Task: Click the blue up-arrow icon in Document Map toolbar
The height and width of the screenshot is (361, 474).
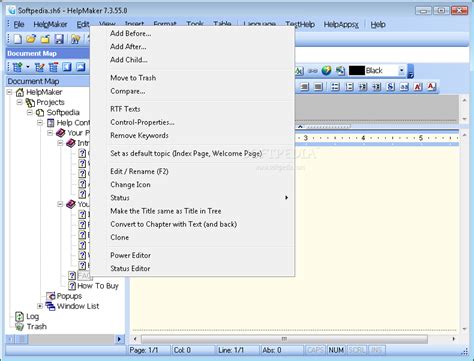Action: (81, 67)
